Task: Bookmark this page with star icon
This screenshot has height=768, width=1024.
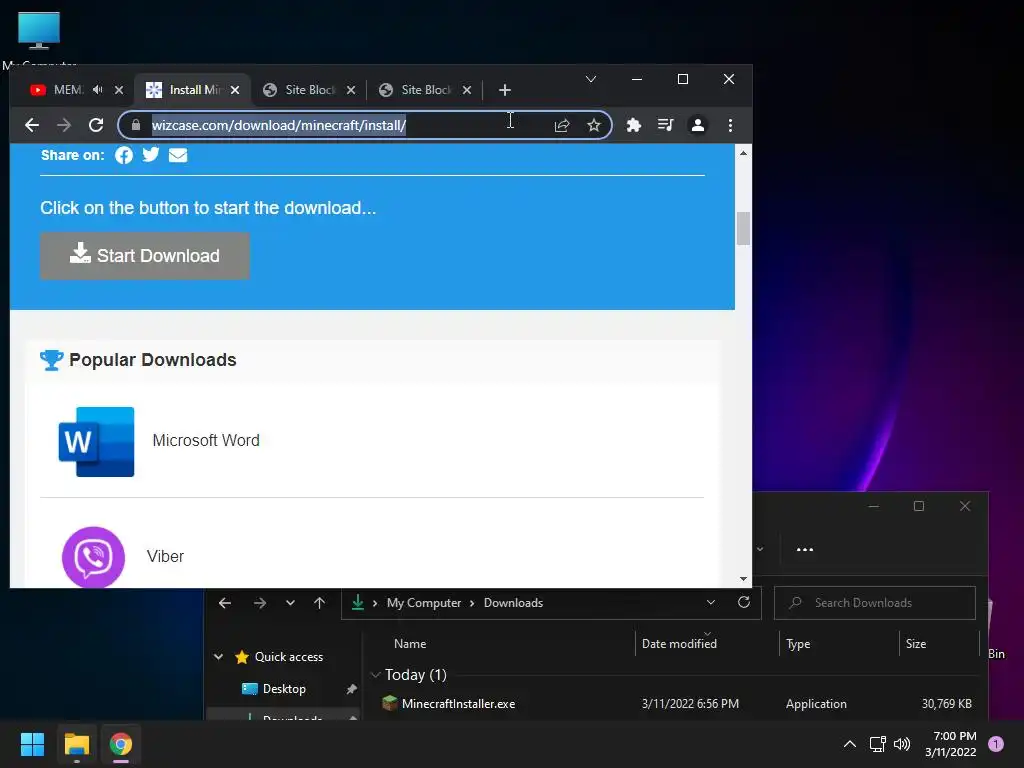Action: (x=593, y=125)
